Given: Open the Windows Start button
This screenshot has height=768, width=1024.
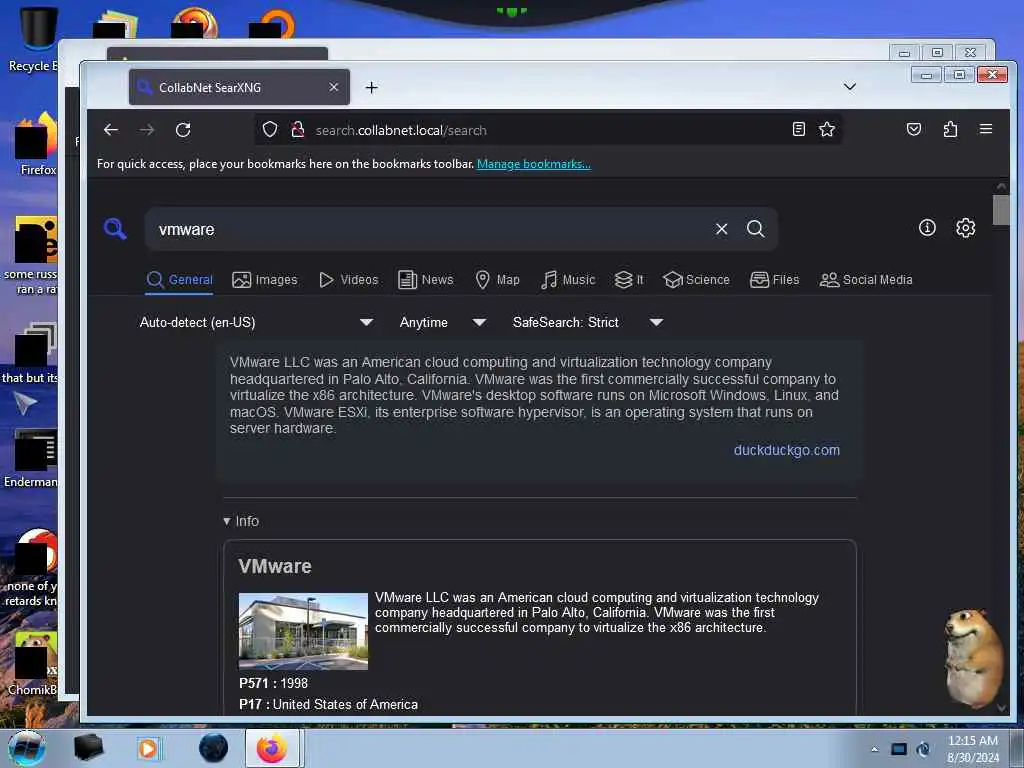Looking at the screenshot, I should tap(26, 748).
